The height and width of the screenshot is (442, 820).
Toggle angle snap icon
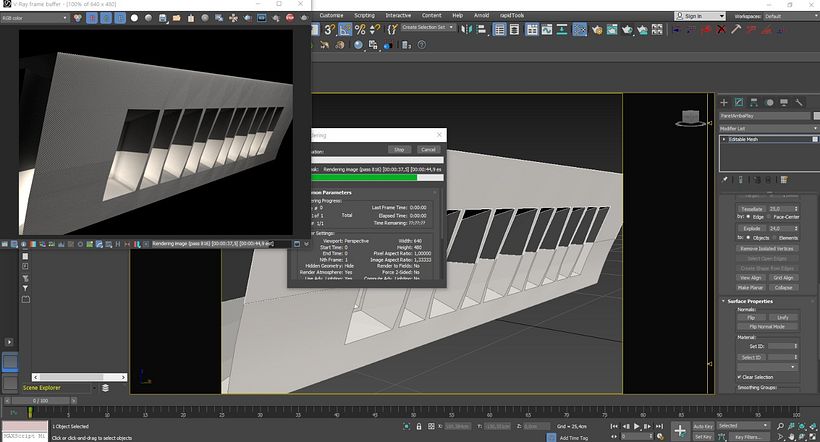pos(345,30)
